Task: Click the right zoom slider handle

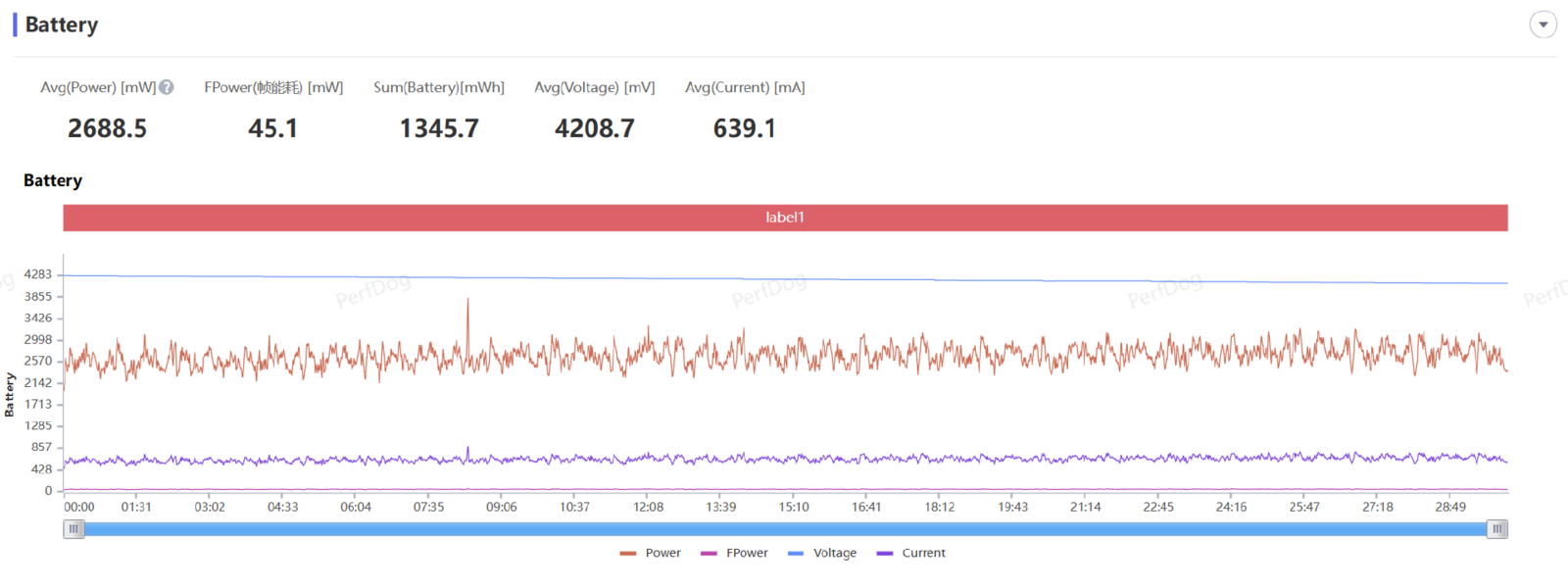Action: pyautogui.click(x=1497, y=529)
